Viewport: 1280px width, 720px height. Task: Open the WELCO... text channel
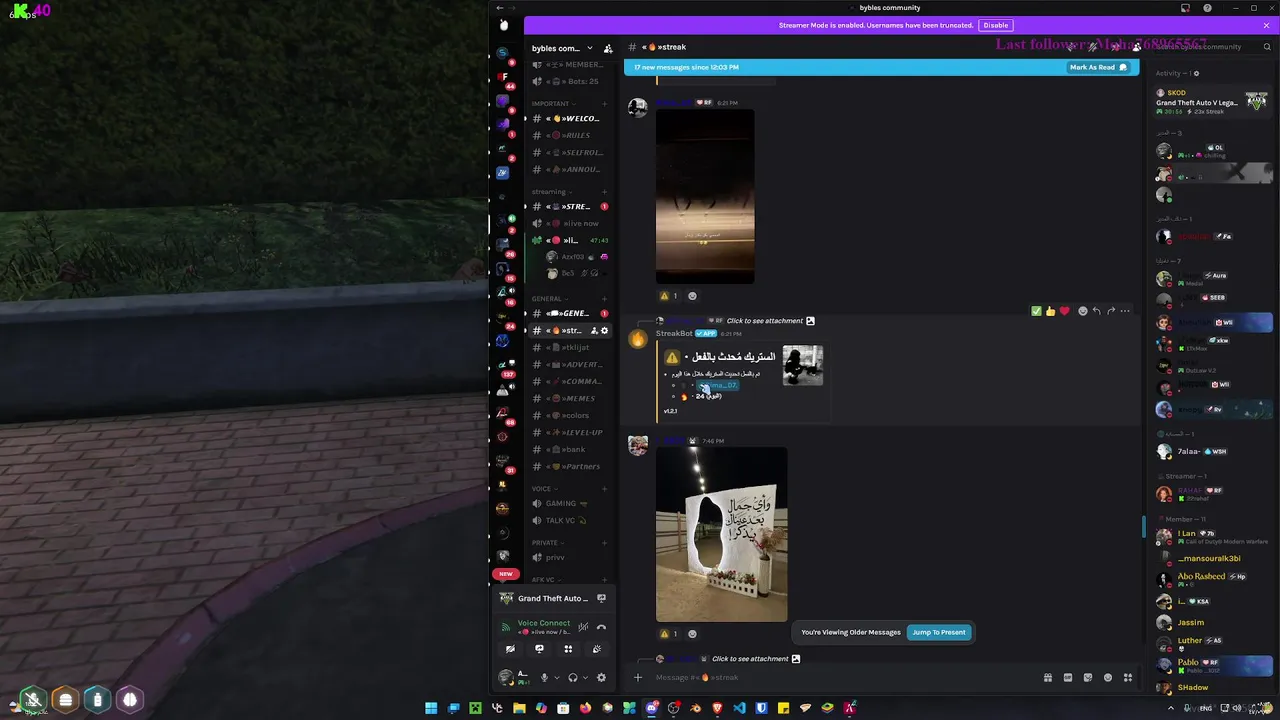point(570,118)
